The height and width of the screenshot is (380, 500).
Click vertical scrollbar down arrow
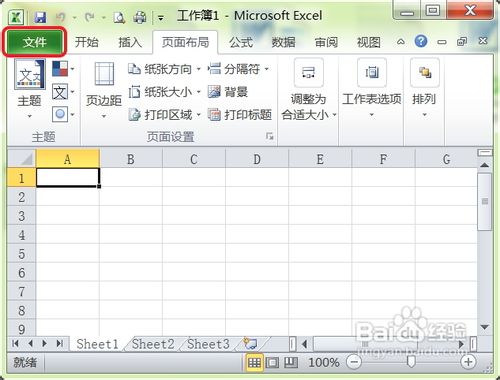point(485,327)
